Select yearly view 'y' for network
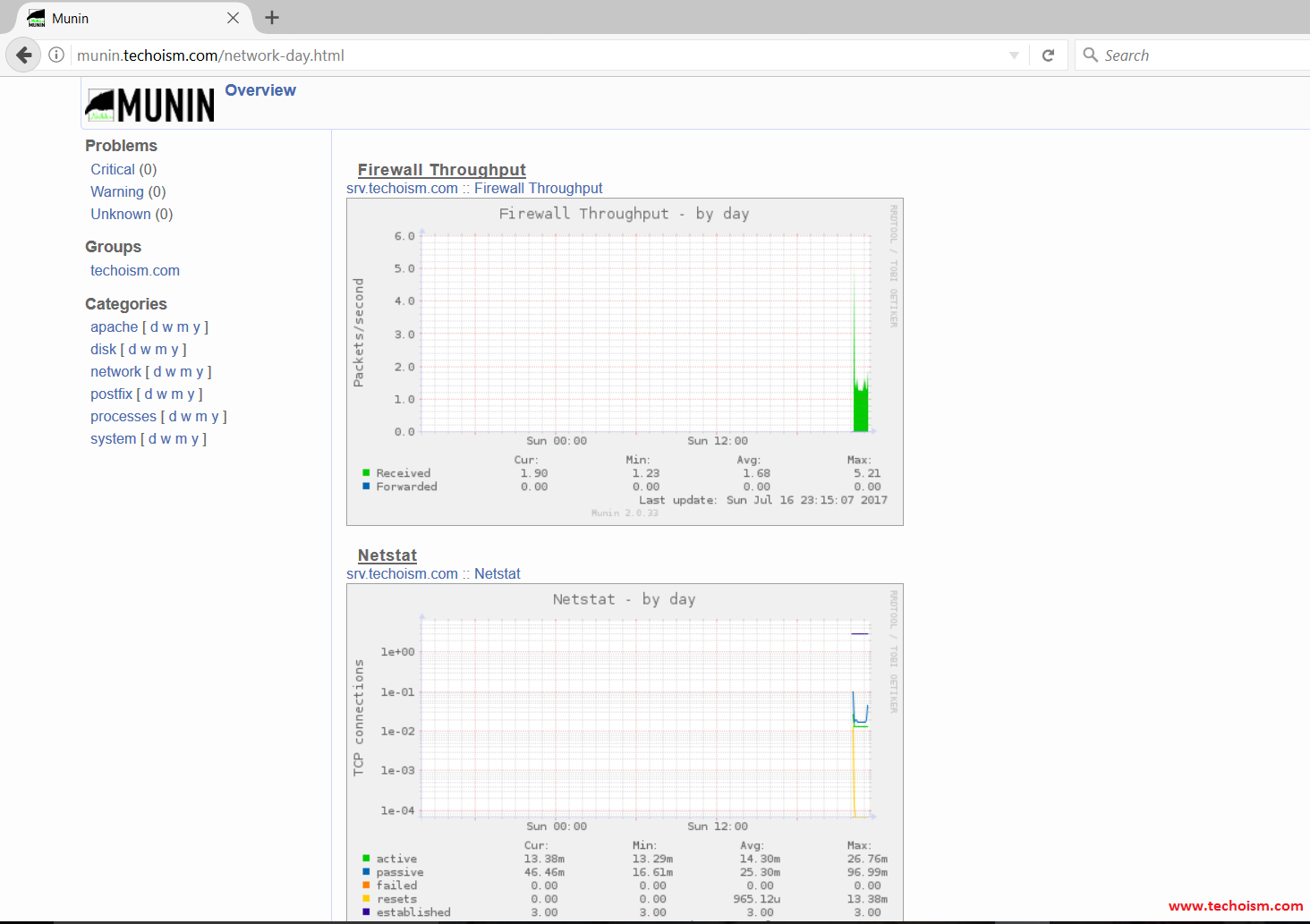Viewport: 1310px width, 924px height. click(200, 372)
